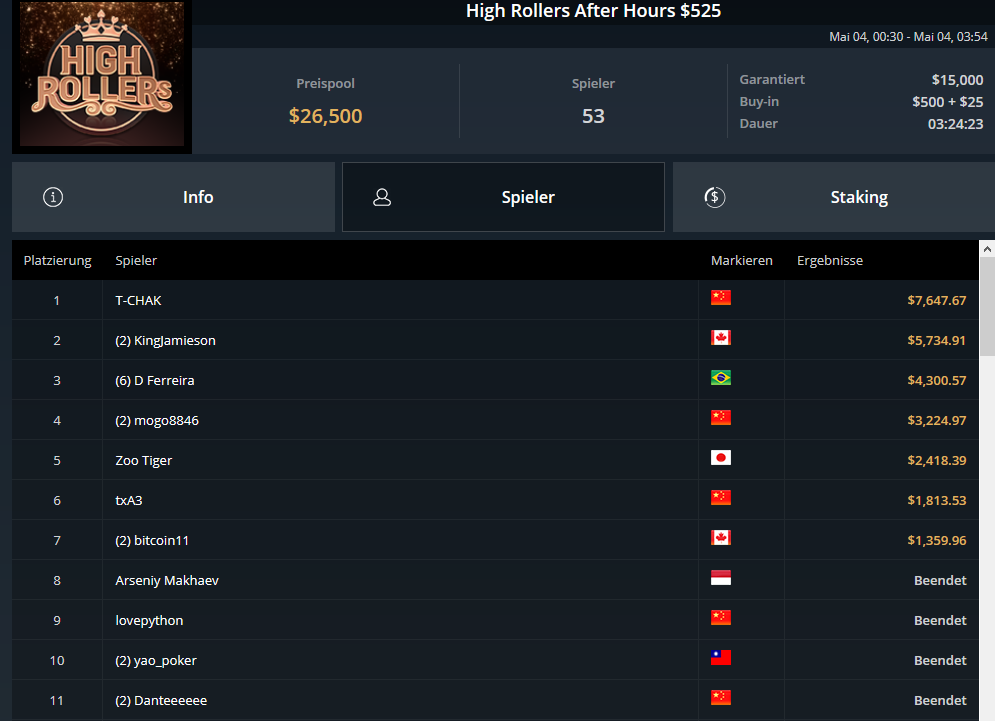Click the Markieren column header
The width and height of the screenshot is (995, 721).
pos(742,260)
